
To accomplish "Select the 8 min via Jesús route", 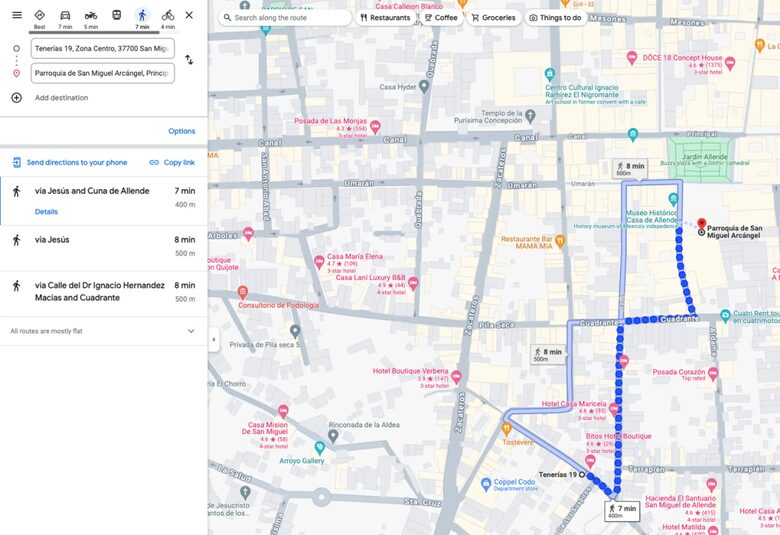I will pos(103,248).
